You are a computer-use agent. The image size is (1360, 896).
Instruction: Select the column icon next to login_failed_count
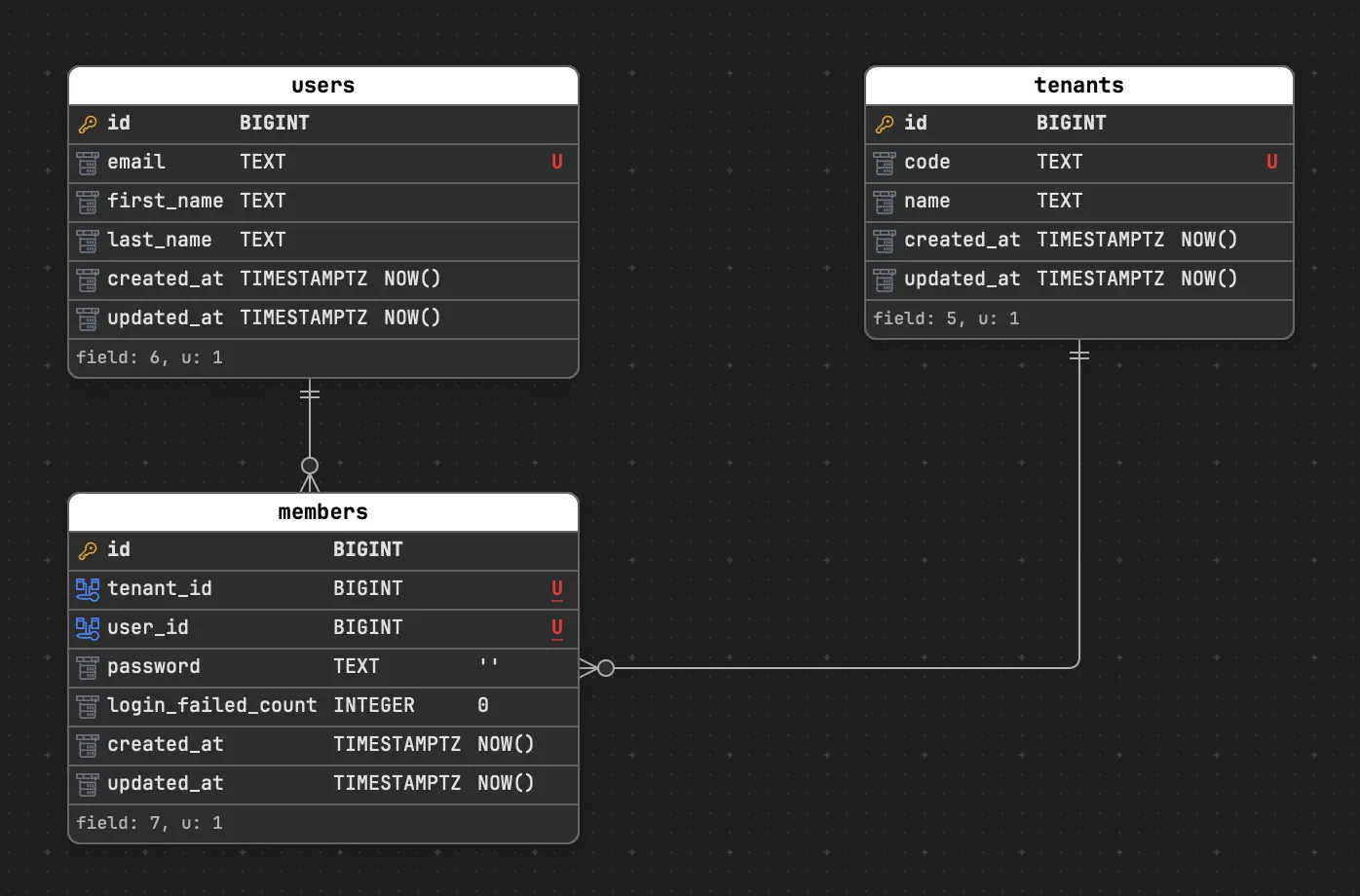(x=88, y=706)
